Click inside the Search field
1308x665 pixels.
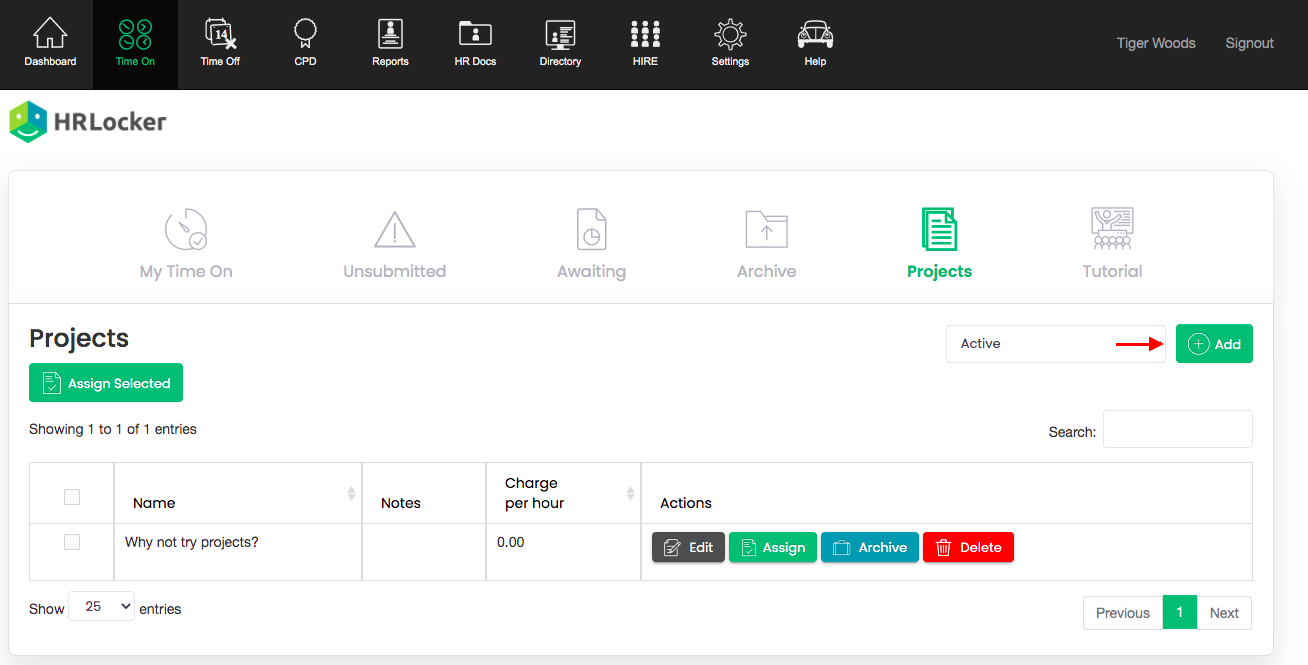1177,429
